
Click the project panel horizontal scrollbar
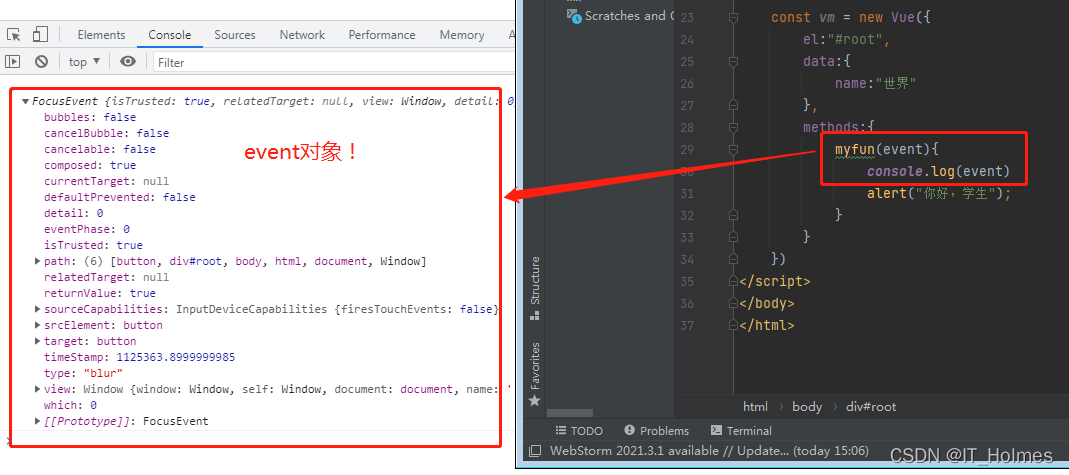tap(572, 412)
